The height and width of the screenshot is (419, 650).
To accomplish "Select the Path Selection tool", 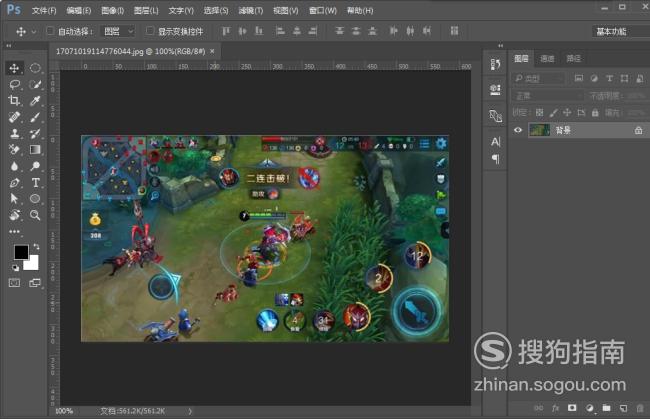I will coord(14,199).
